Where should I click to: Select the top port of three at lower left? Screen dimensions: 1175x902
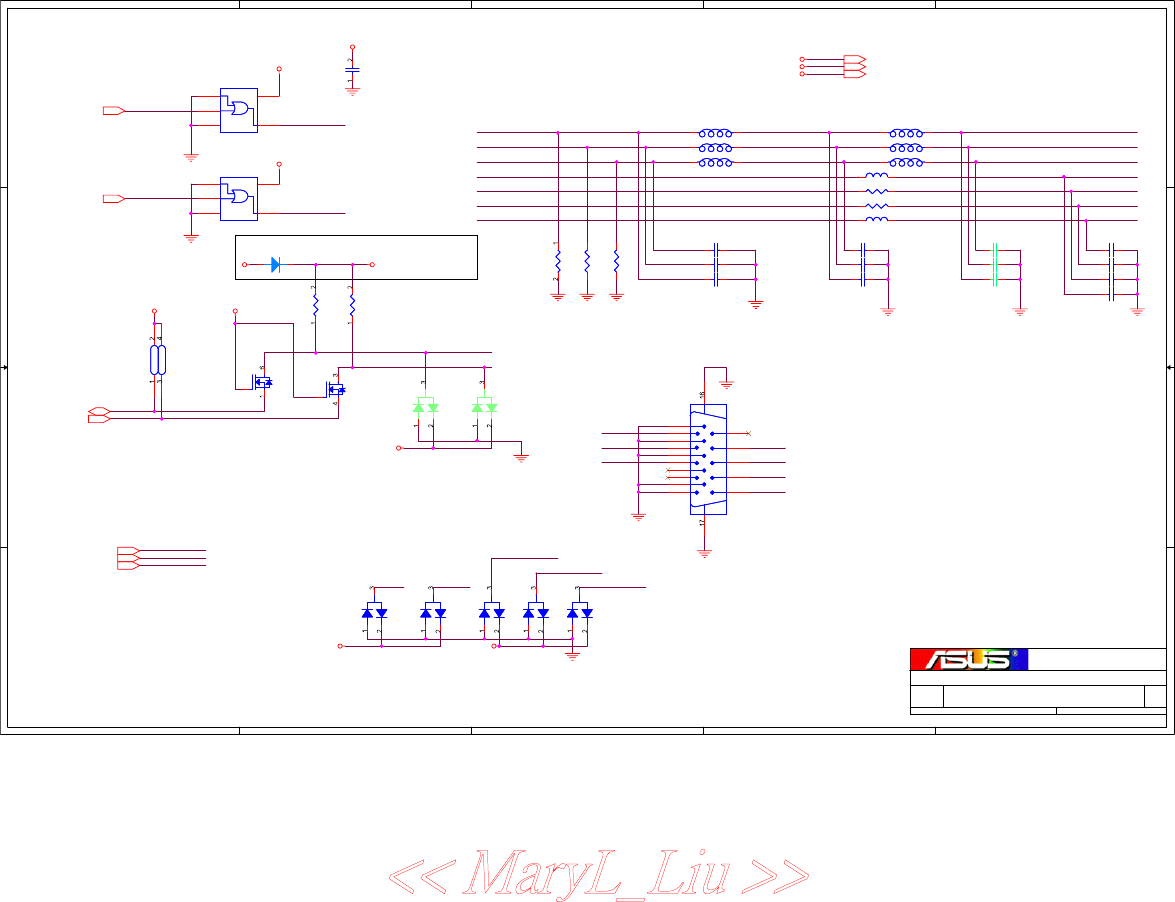(x=128, y=551)
